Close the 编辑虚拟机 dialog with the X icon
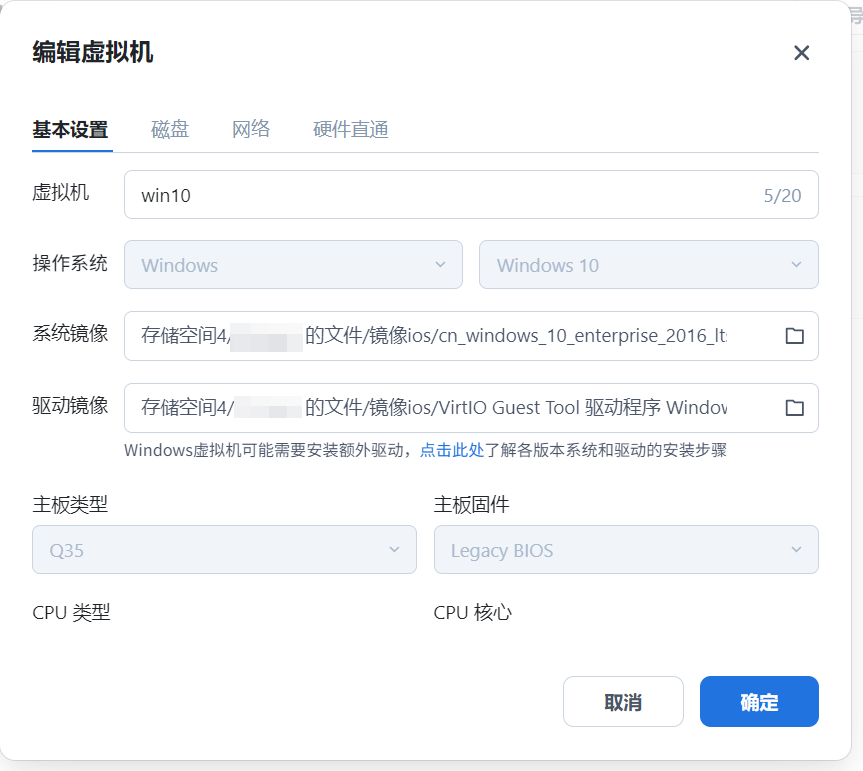 click(x=801, y=53)
